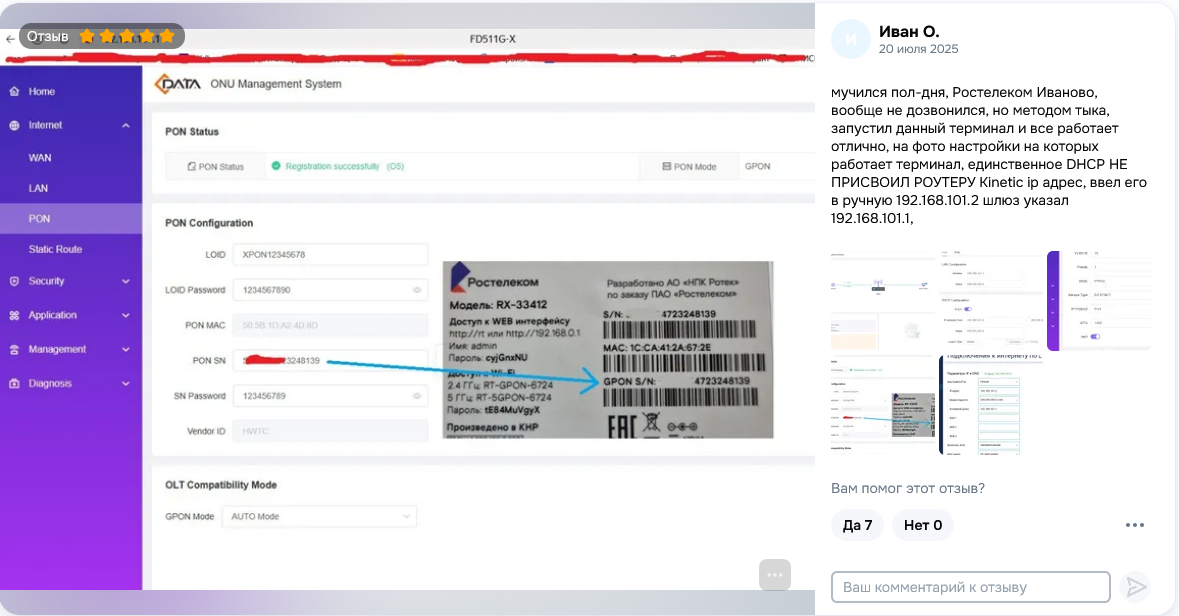Click the FD511G-X title text

click(x=493, y=39)
